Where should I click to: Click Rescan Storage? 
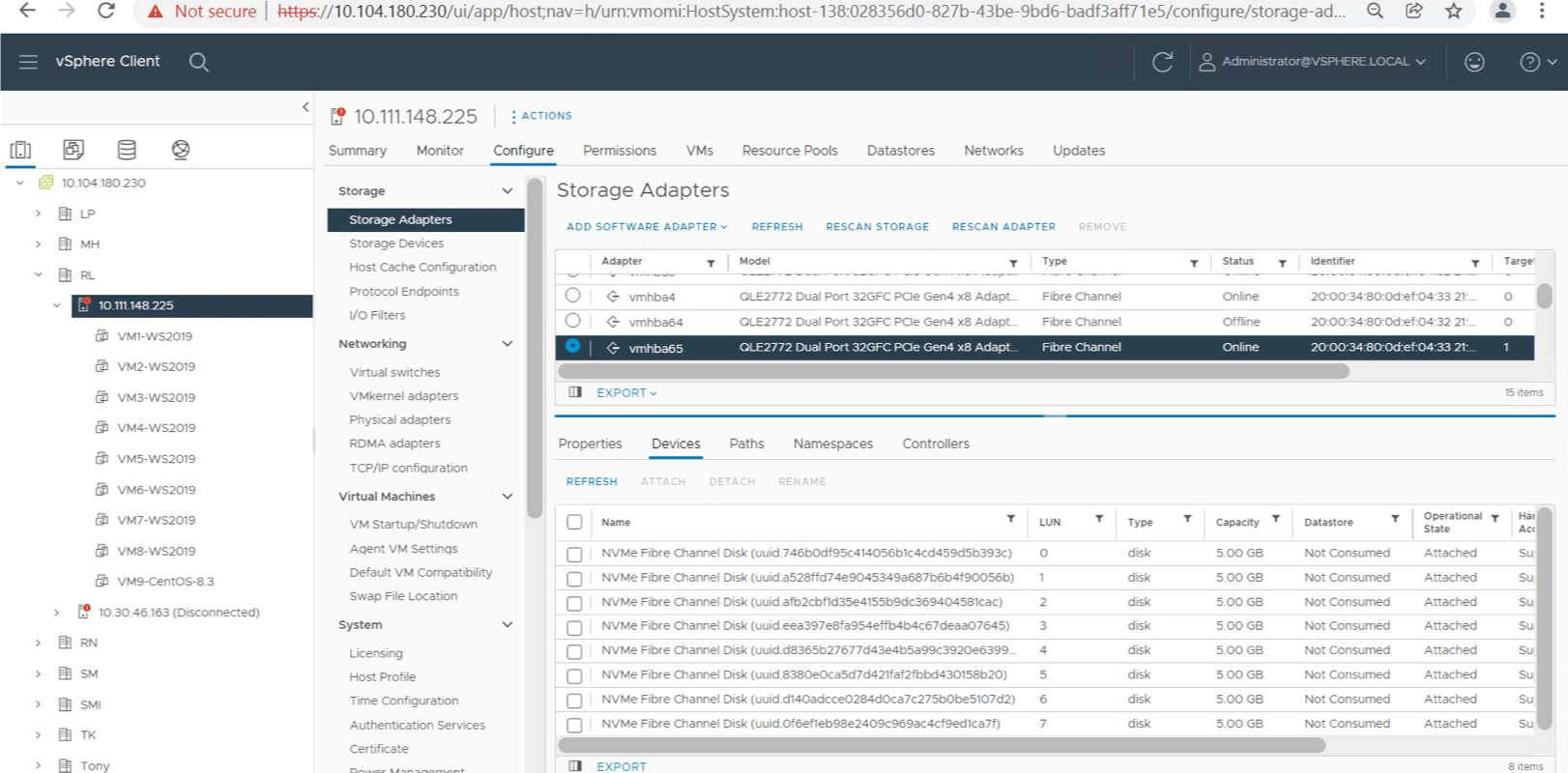(878, 227)
